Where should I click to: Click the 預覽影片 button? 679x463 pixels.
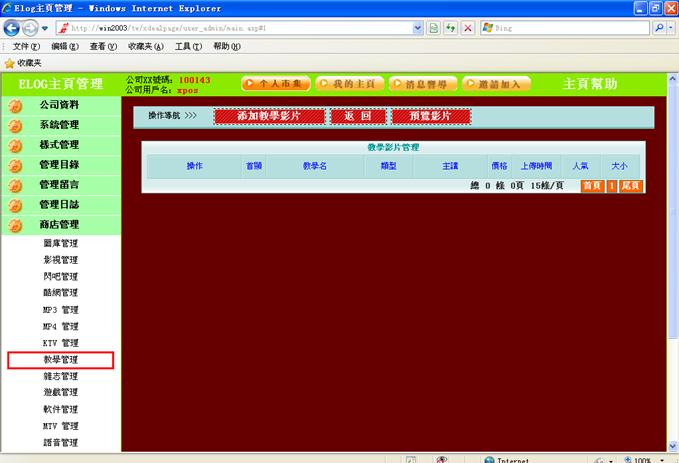pos(429,117)
